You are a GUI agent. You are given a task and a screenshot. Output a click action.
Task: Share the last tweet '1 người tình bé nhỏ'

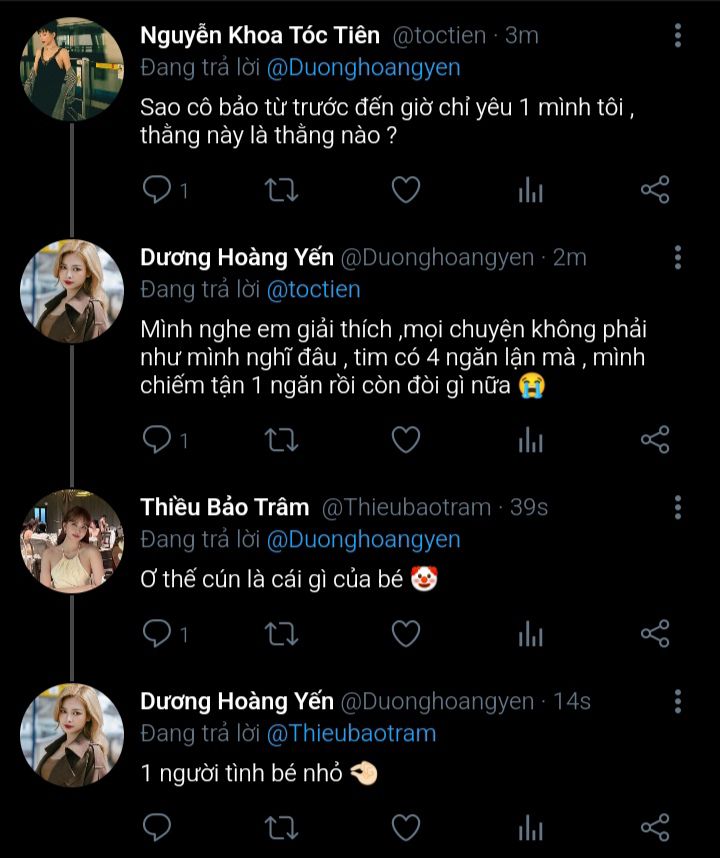click(654, 827)
